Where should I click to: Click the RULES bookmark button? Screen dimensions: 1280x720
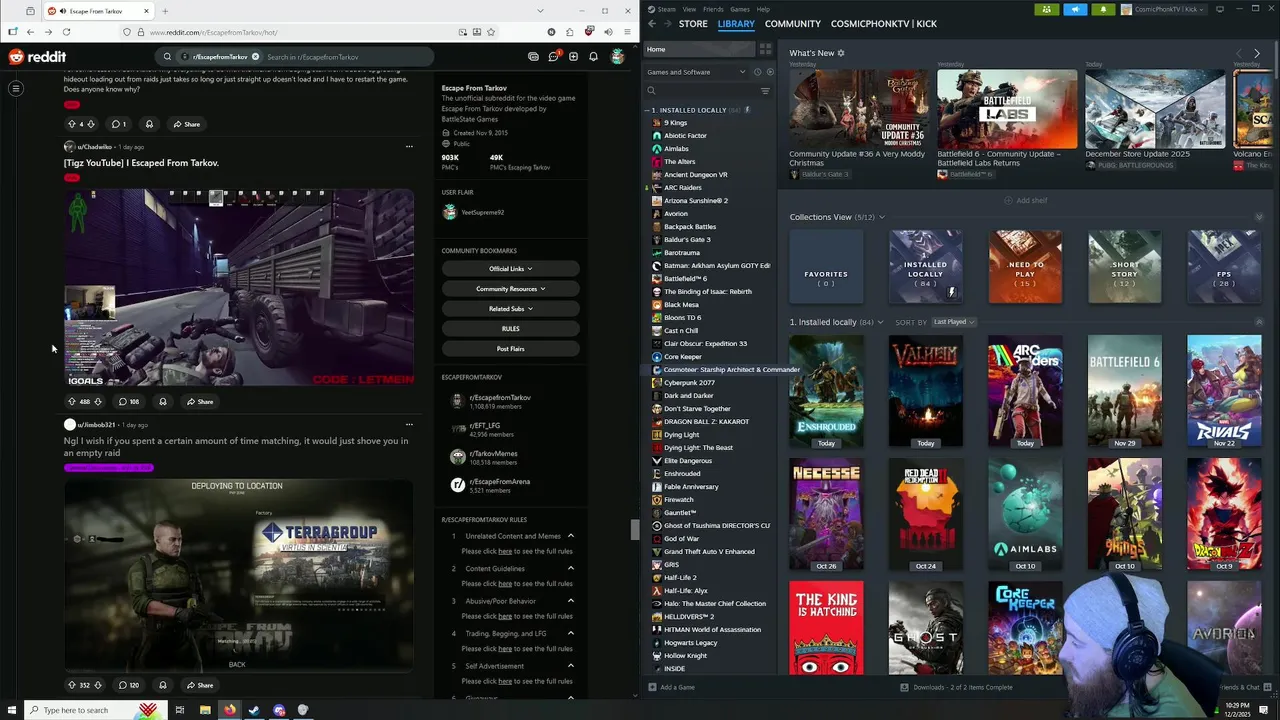click(x=510, y=328)
